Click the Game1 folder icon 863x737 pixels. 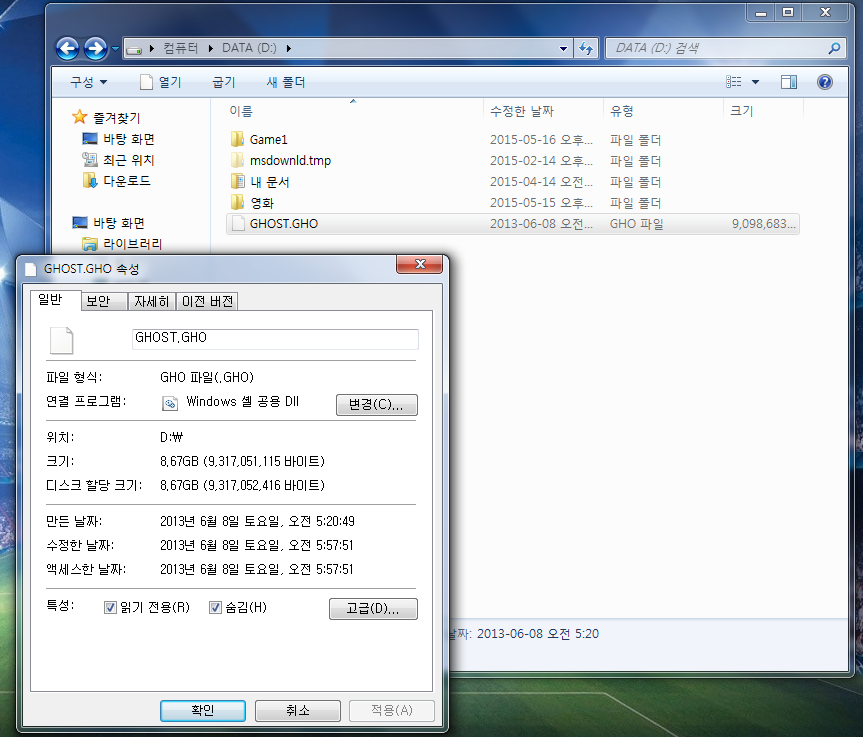tap(237, 139)
